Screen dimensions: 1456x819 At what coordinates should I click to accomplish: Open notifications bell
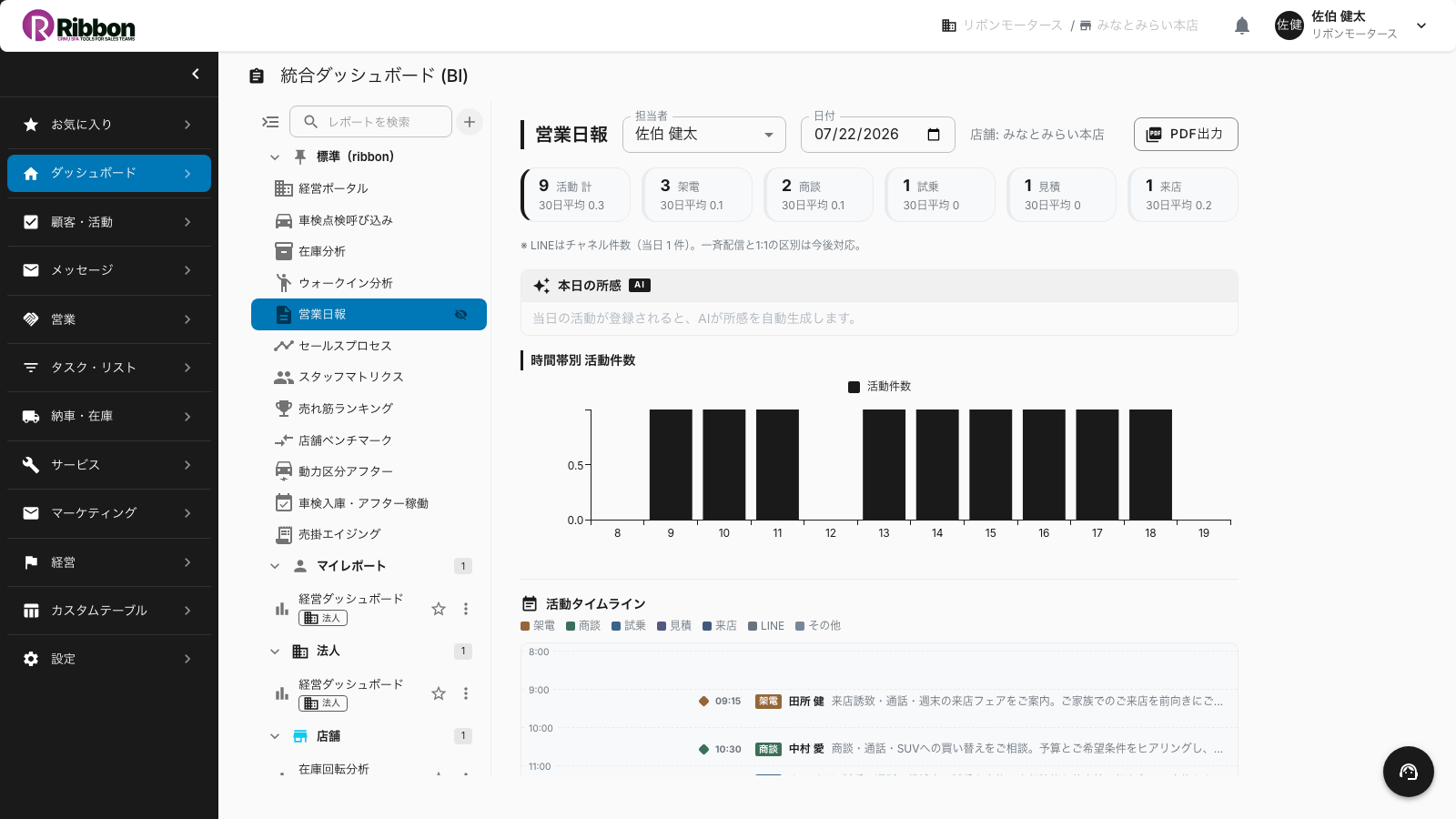(1242, 25)
